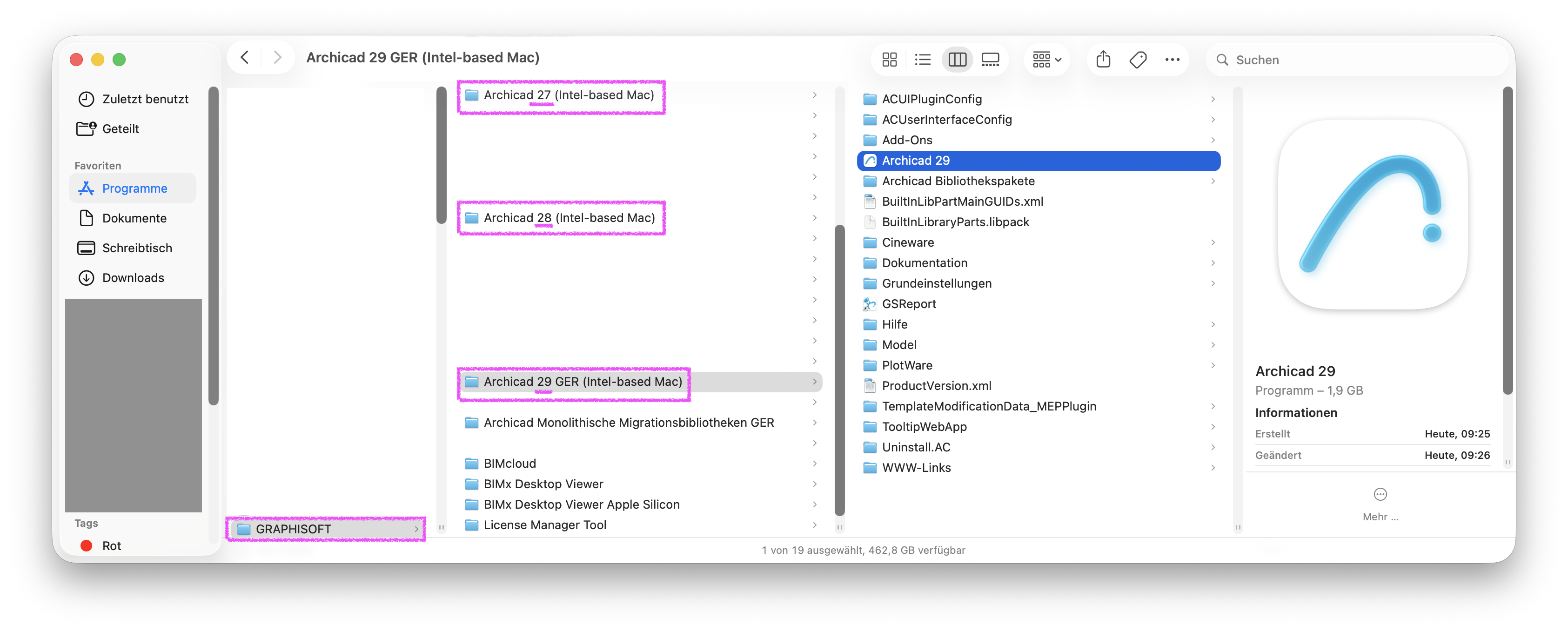Go back with the left arrow button
The width and height of the screenshot is (1568, 632).
245,58
